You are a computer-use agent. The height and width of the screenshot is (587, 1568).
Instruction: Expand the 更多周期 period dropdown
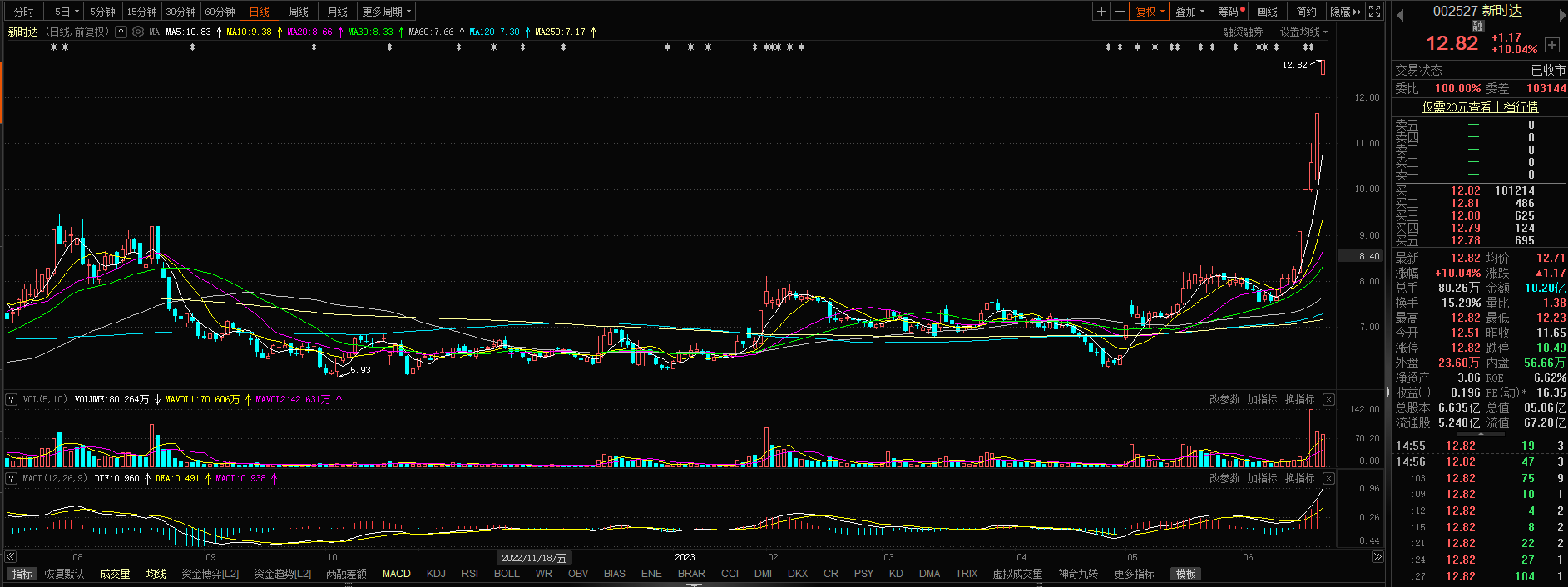[386, 12]
